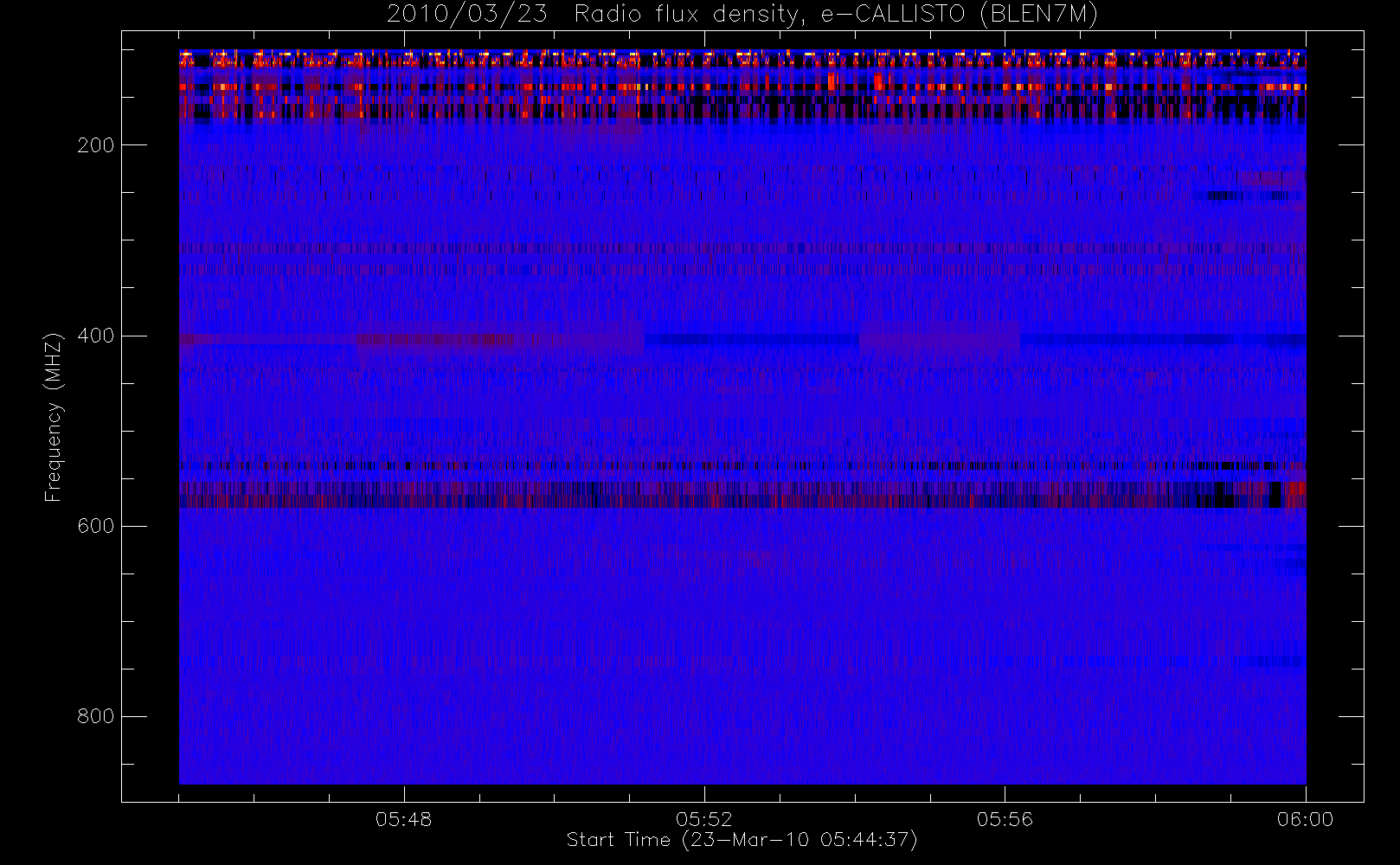
Task: Click the 05:48 time tick label
Action: coord(404,819)
